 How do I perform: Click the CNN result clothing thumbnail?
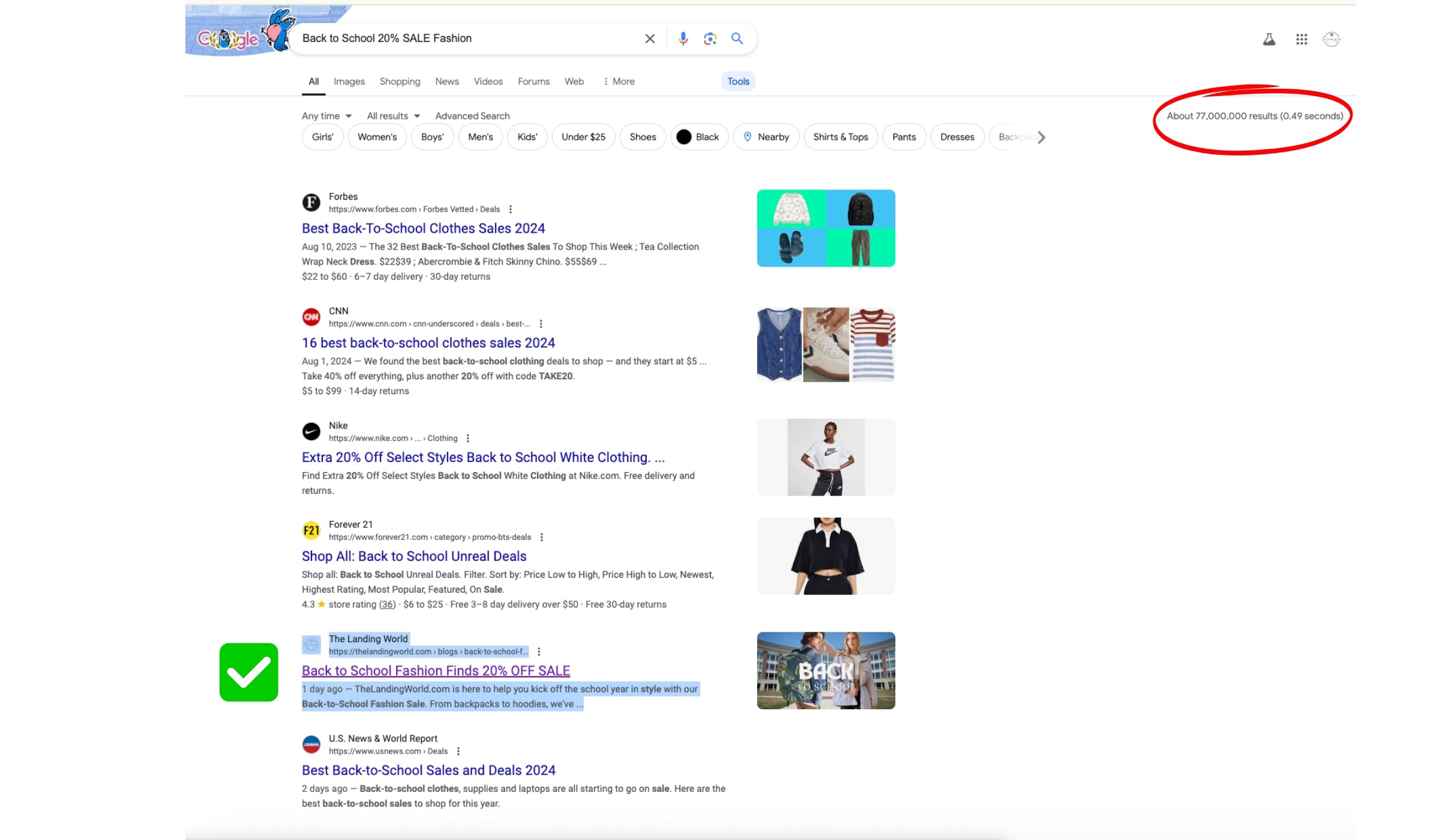click(x=826, y=344)
